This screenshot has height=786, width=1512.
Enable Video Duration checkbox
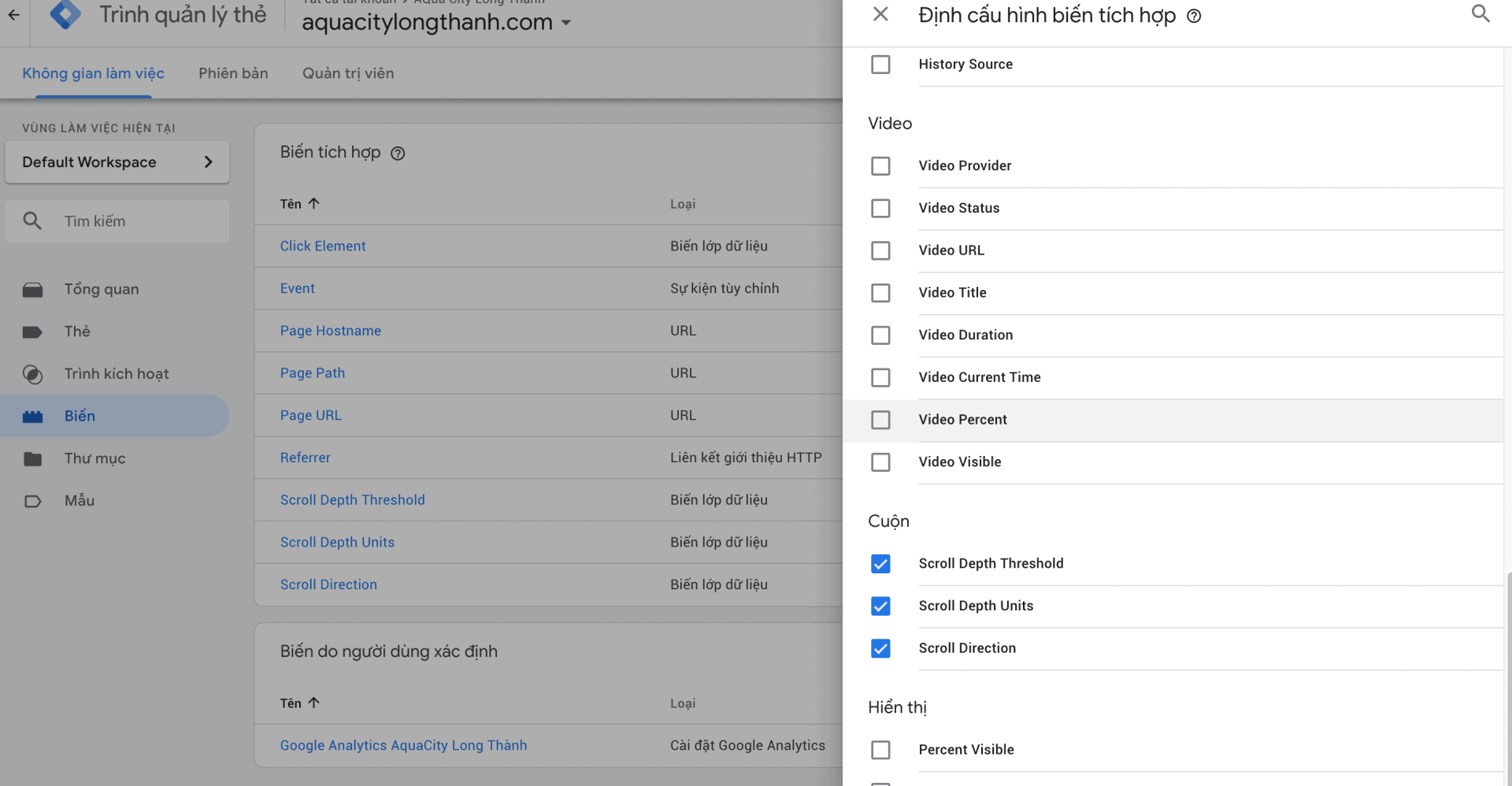click(x=880, y=336)
